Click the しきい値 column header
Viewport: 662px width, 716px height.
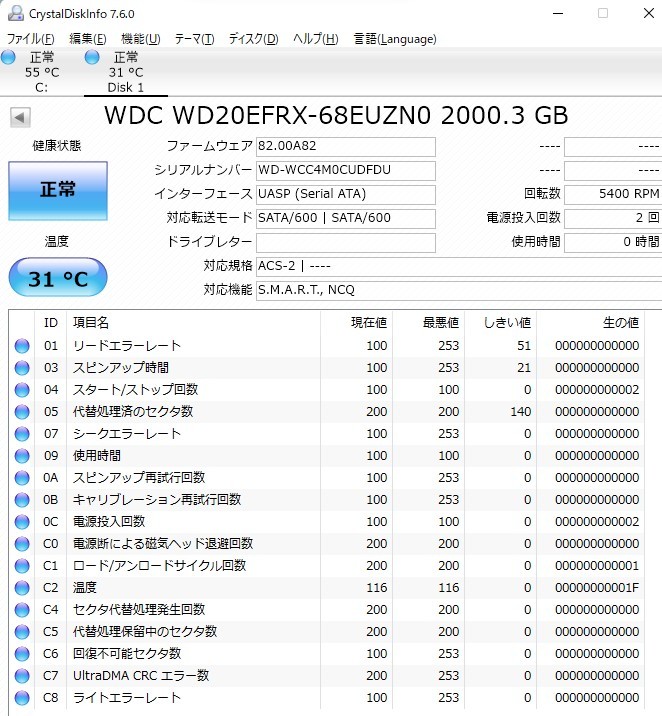[x=507, y=323]
